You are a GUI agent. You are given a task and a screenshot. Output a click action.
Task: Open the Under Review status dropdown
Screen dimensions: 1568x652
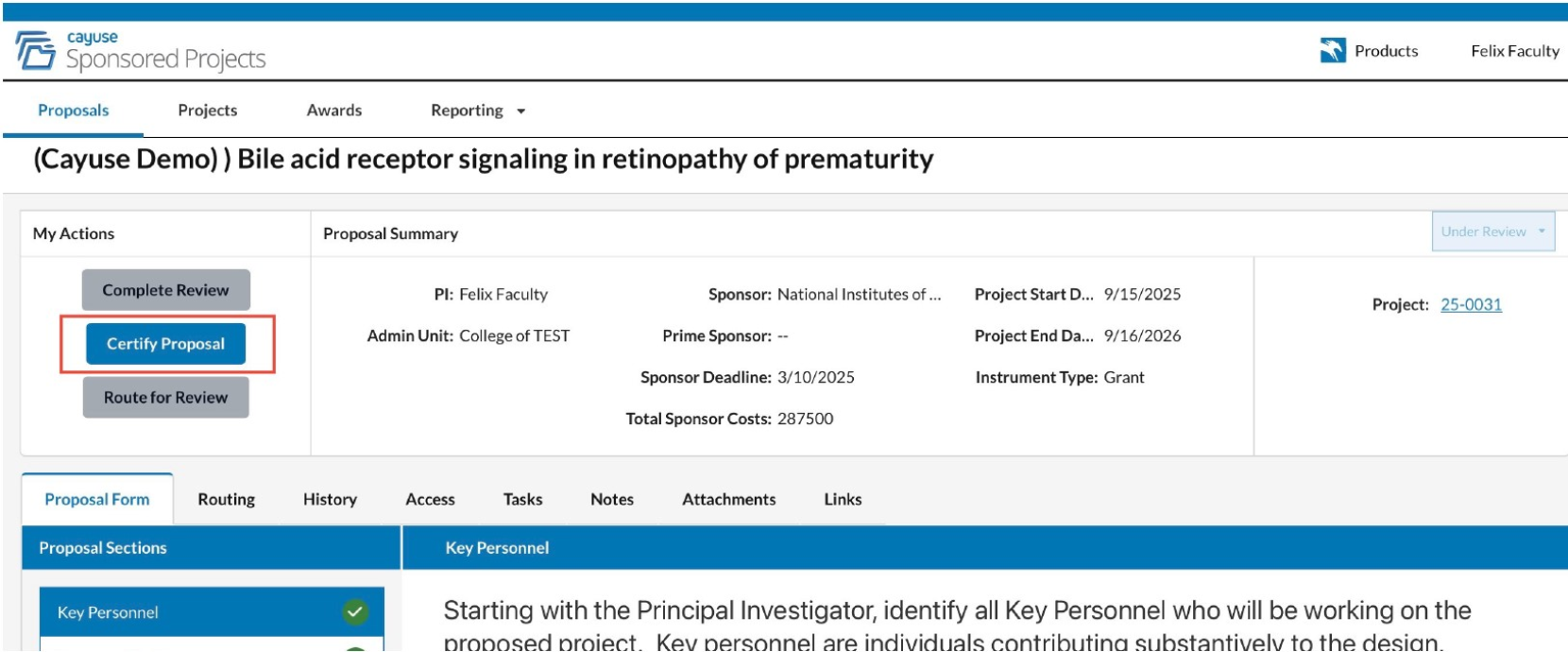(x=1492, y=232)
